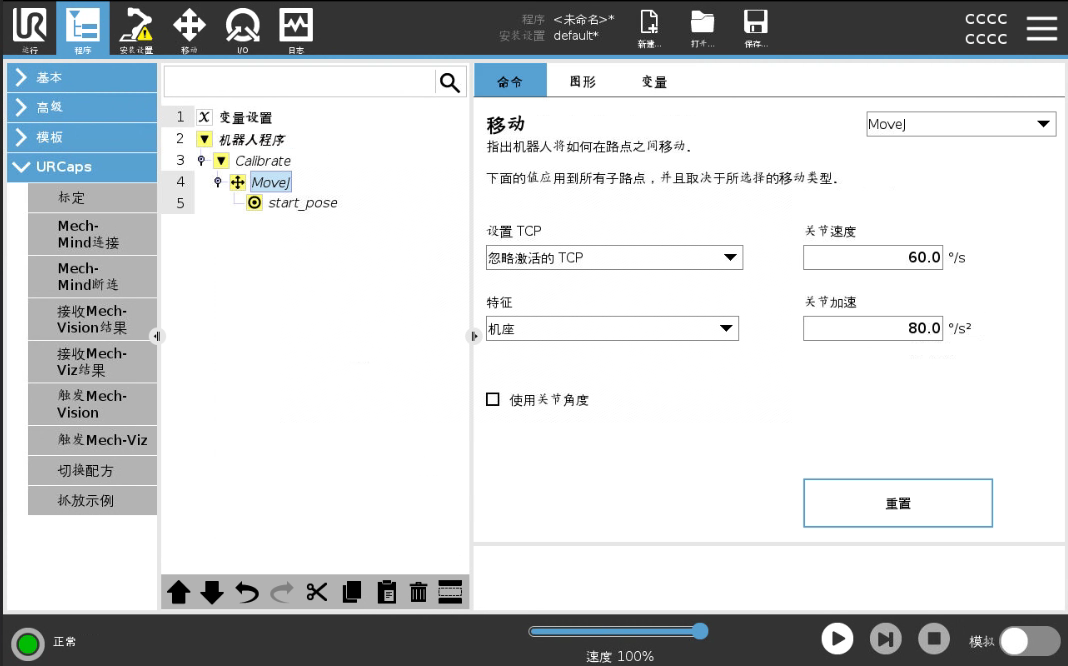1068x666 pixels.
Task: Open the Move screen arrows icon
Action: [x=189, y=28]
